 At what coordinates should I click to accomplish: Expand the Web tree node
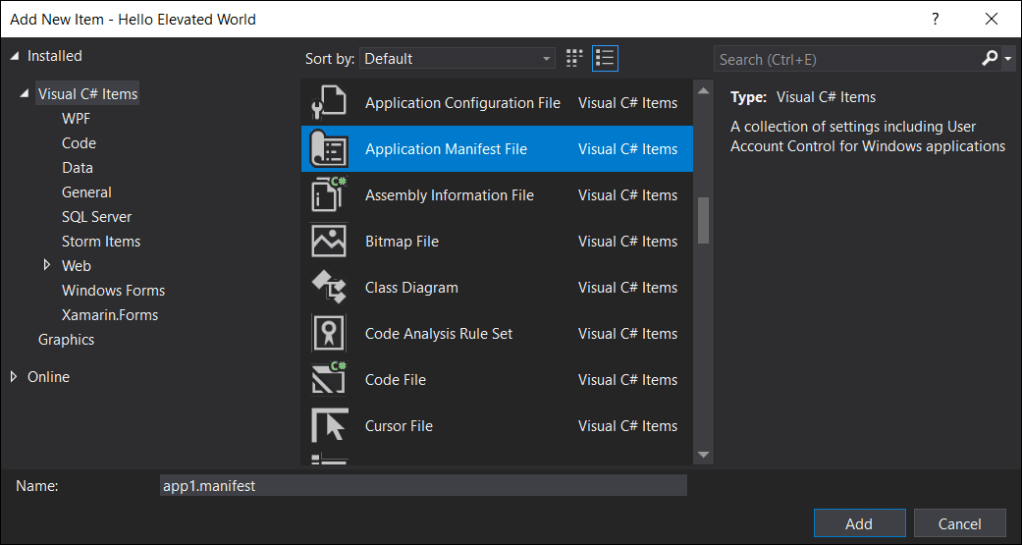click(47, 265)
